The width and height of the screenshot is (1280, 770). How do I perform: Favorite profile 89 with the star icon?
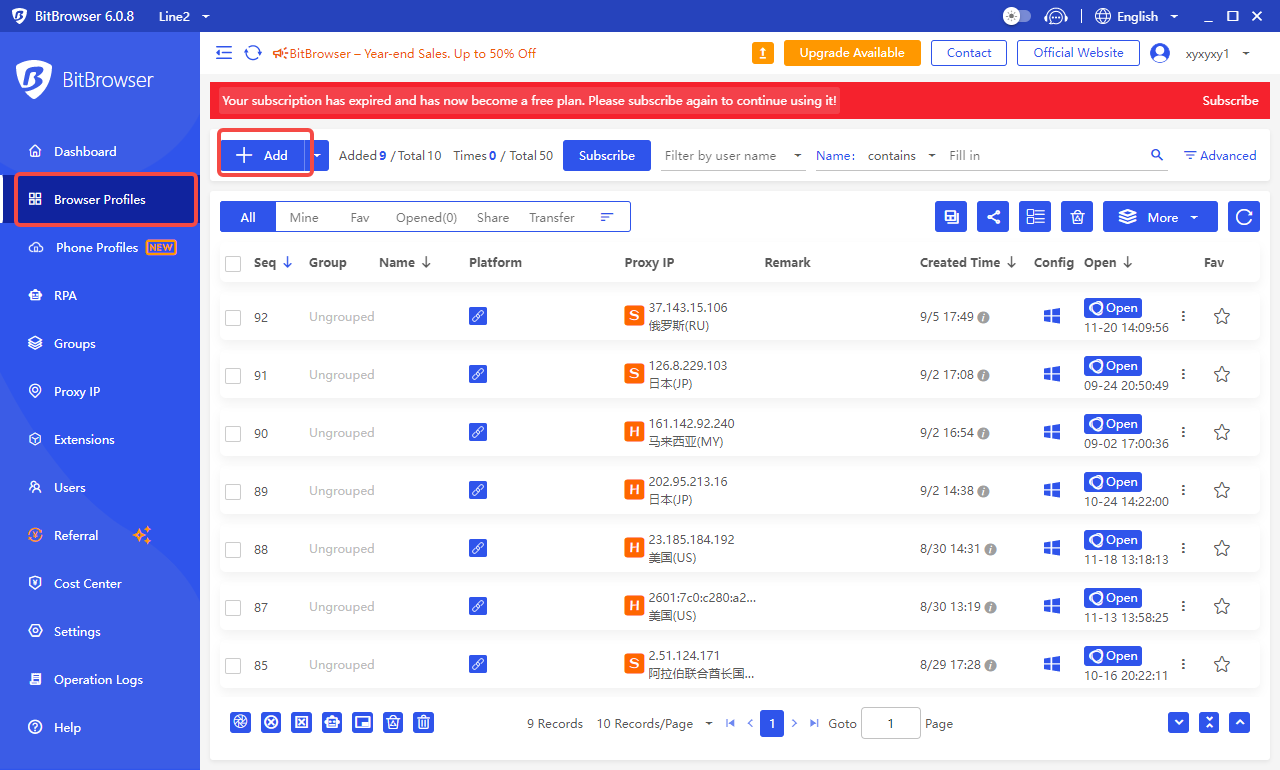1221,490
